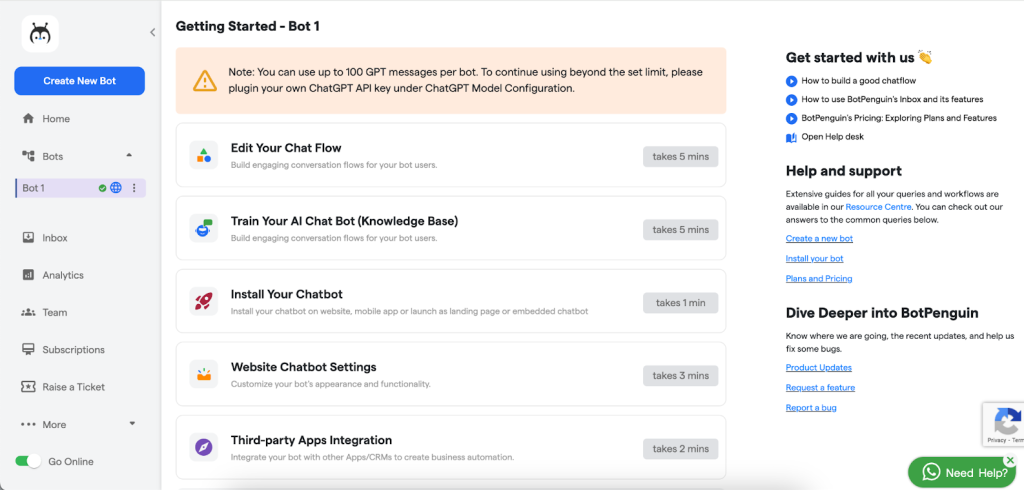Click the BotPenguin logo icon
1024x490 pixels.
click(x=40, y=34)
